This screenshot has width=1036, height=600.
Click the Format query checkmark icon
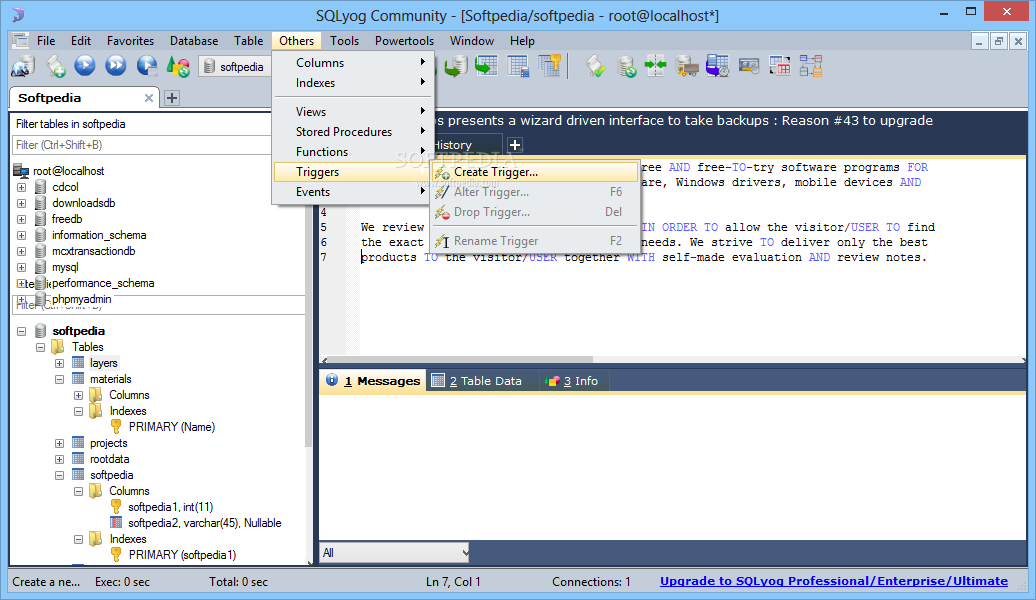595,66
